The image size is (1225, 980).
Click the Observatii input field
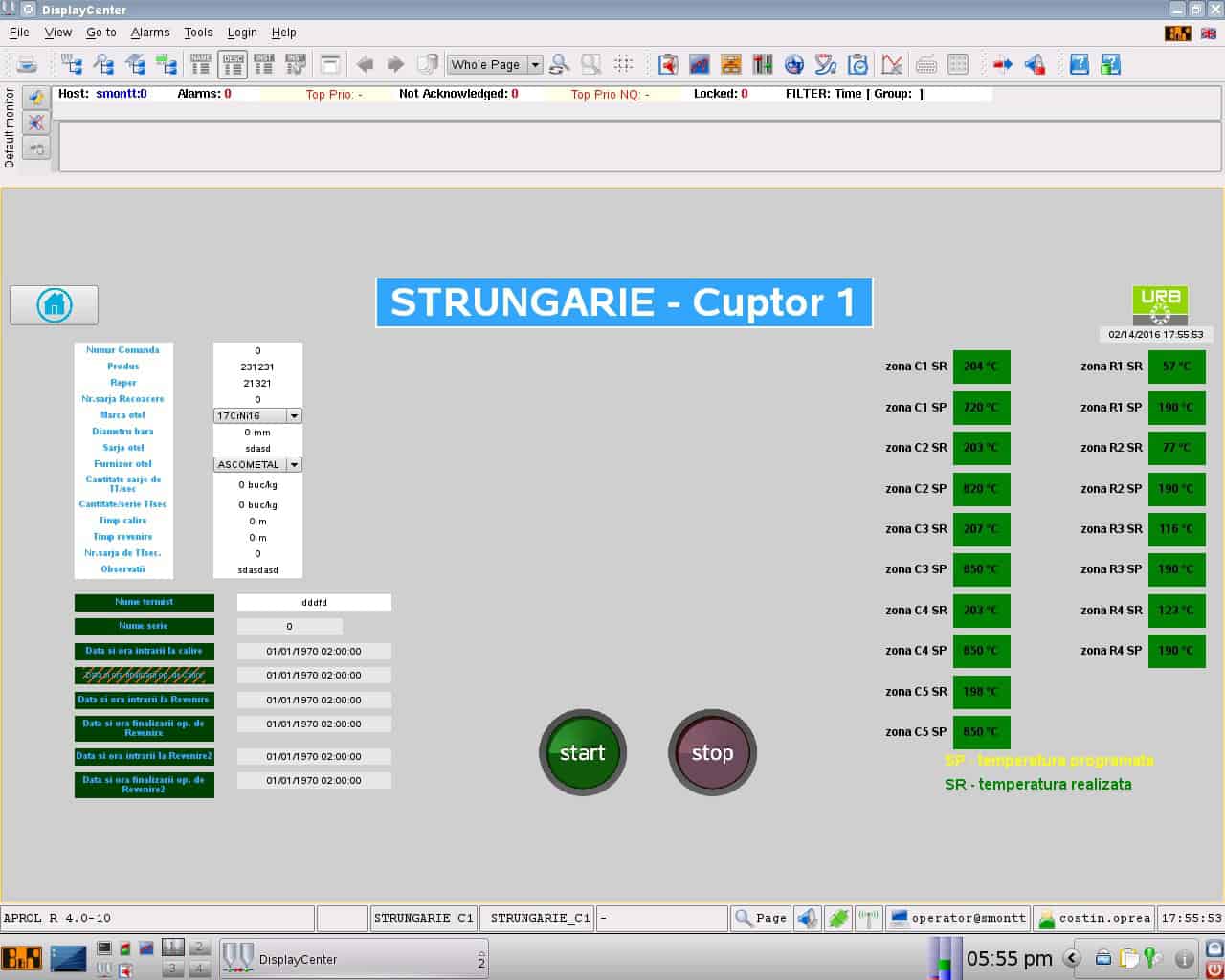pyautogui.click(x=257, y=569)
